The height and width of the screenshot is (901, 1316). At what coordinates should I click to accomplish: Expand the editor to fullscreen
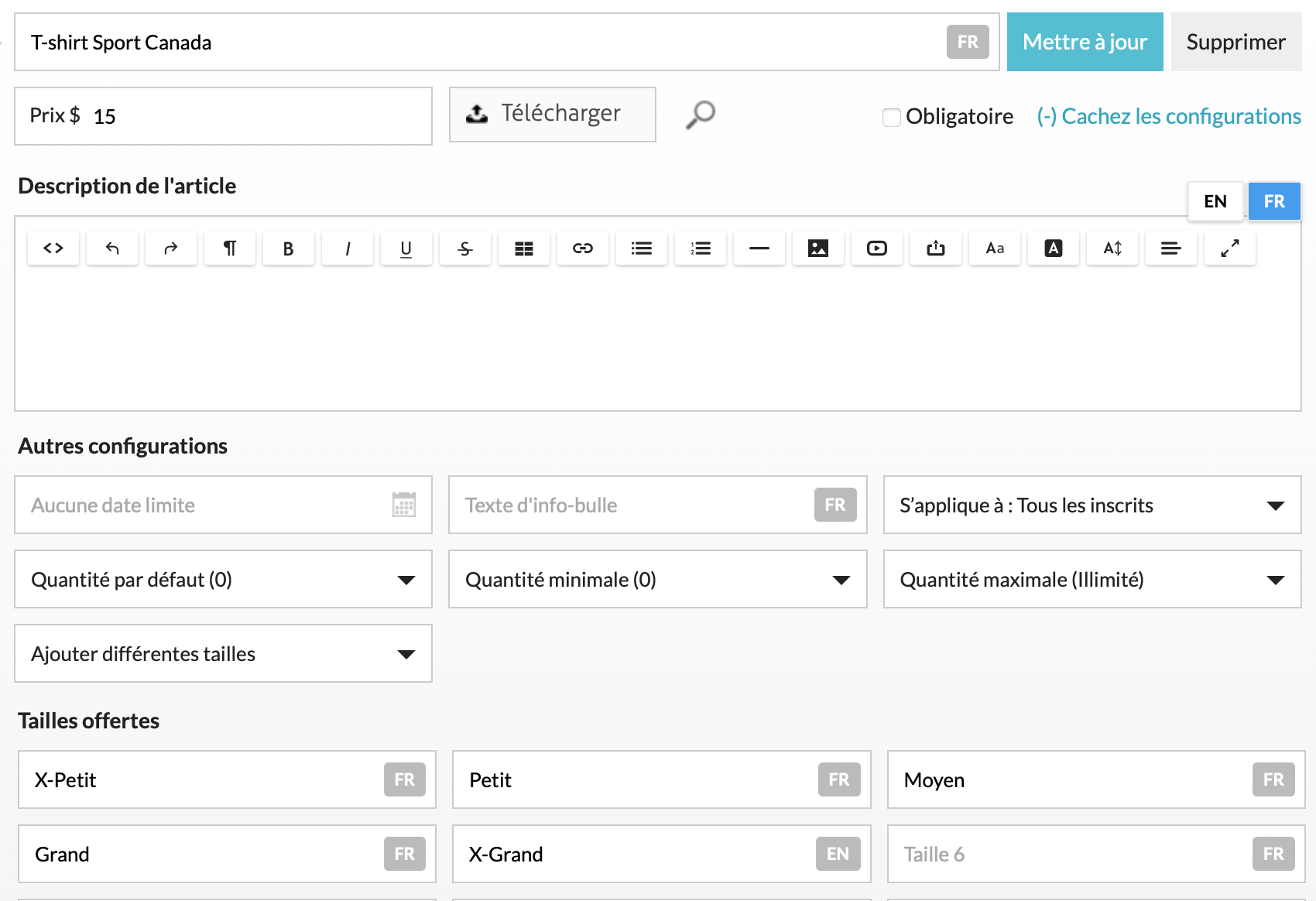point(1230,248)
